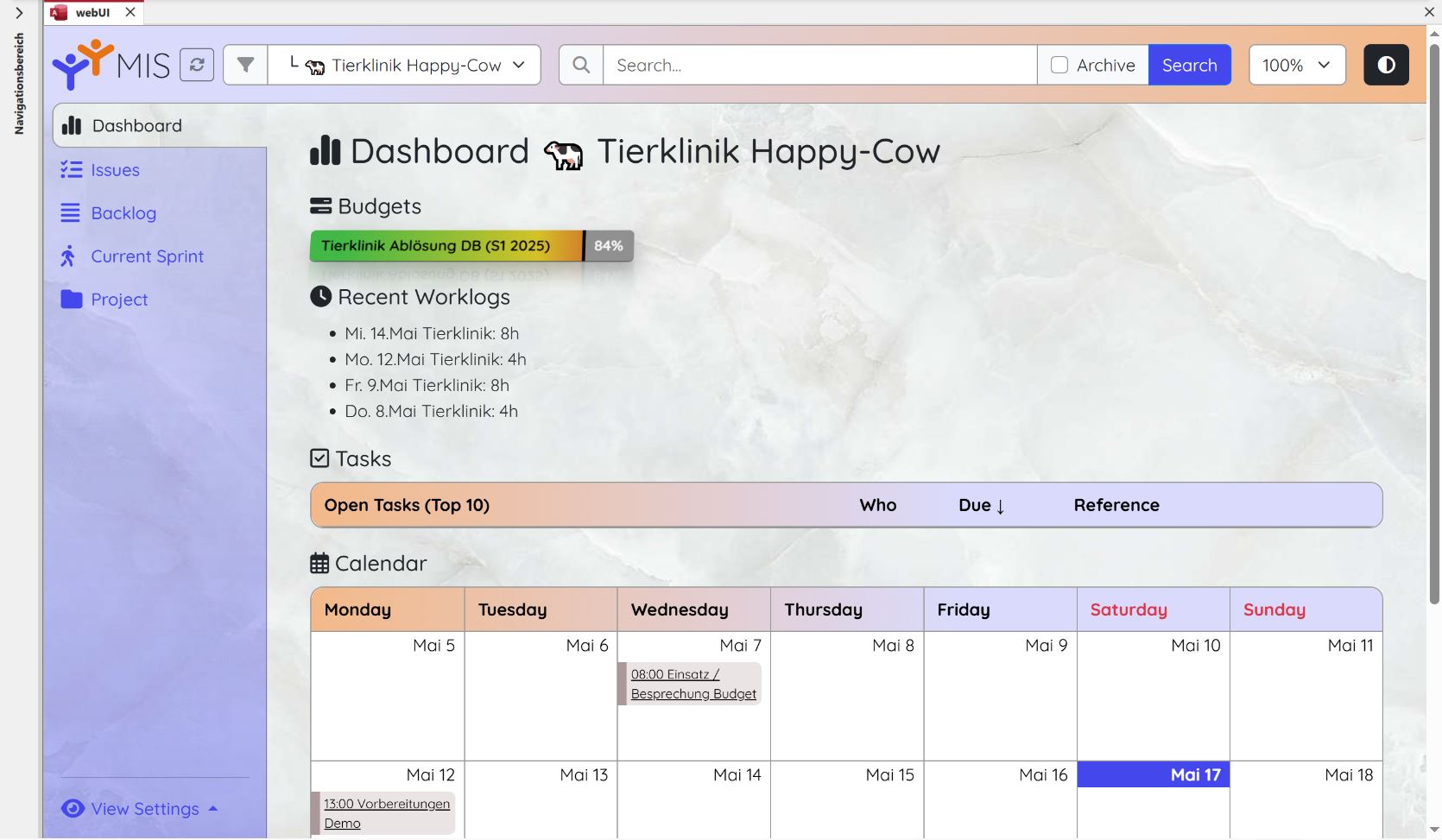Click the magnifying glass search icon

click(581, 65)
